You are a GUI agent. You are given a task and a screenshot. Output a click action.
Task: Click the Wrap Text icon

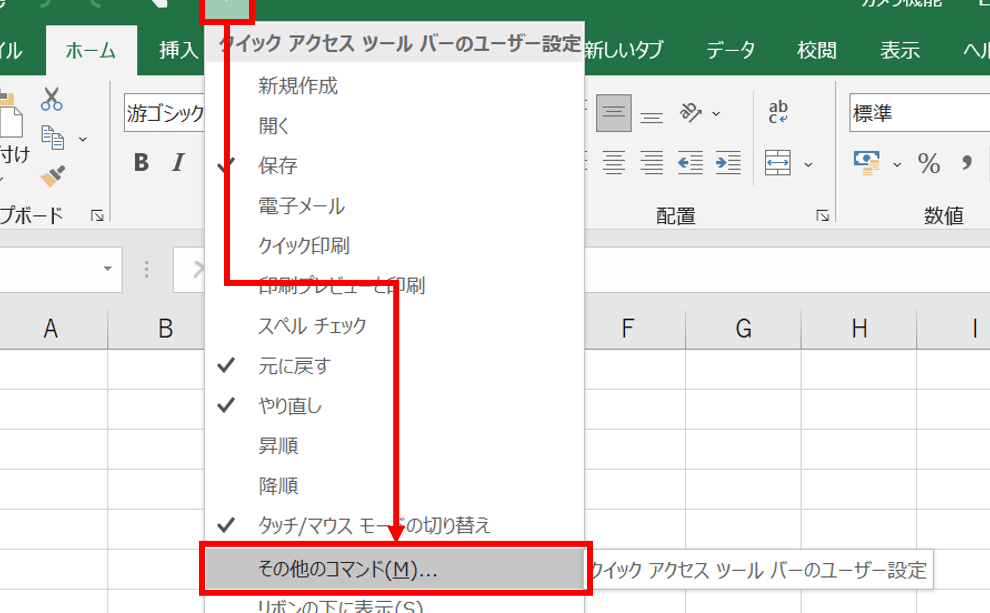coord(778,112)
